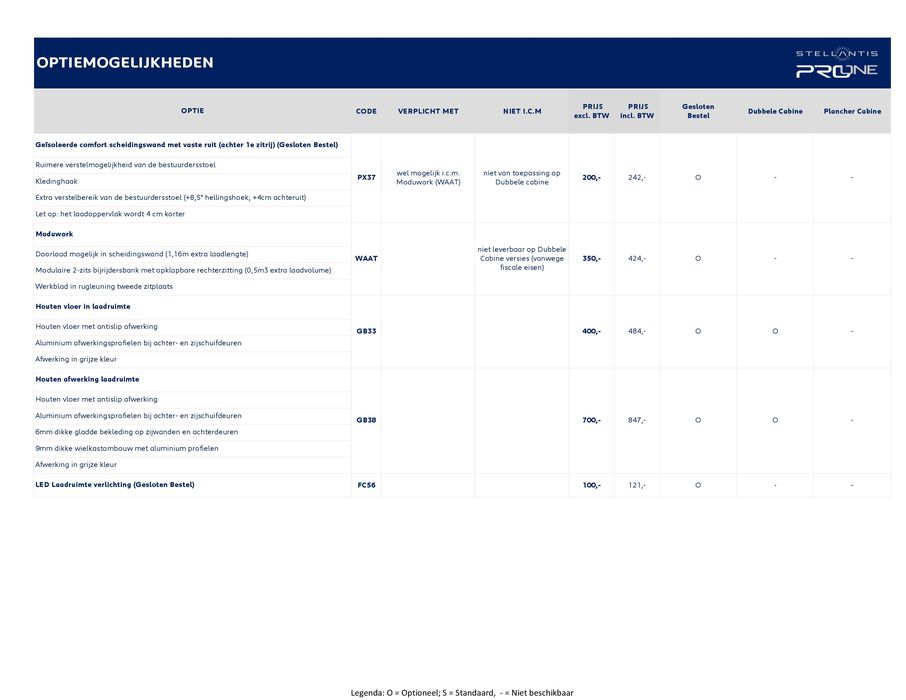Click the Plancher Cabine column header

852,111
